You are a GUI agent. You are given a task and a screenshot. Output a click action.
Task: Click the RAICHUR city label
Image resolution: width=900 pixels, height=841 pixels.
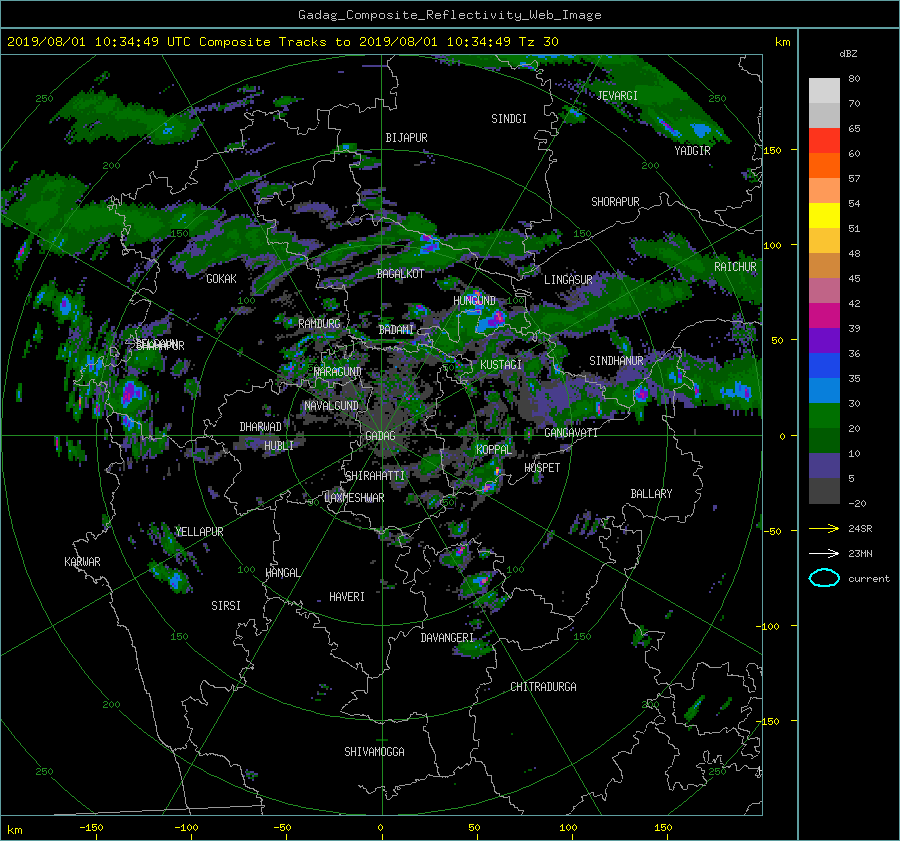pos(735,267)
